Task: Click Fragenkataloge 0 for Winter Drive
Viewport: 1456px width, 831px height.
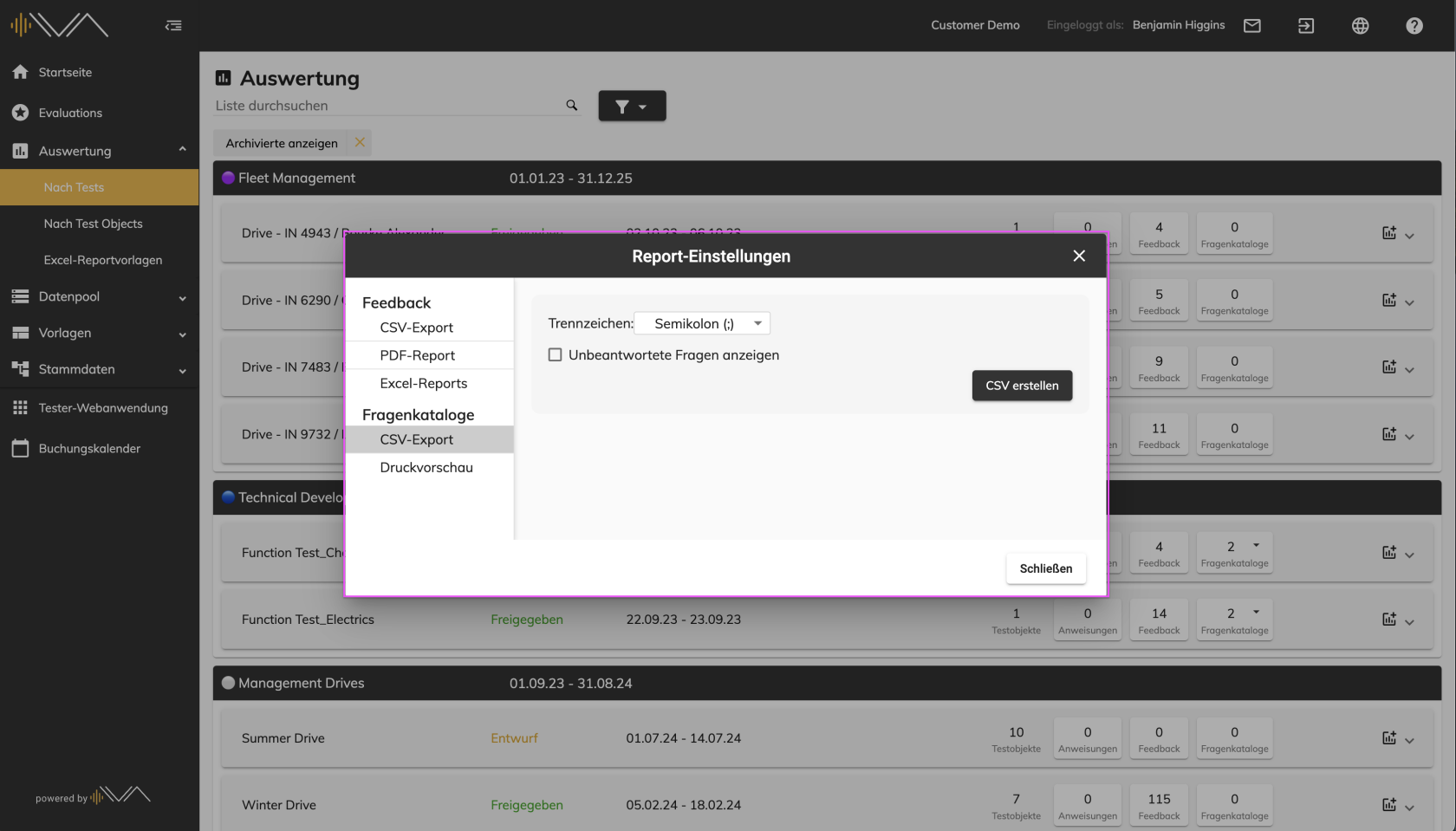Action: point(1234,806)
